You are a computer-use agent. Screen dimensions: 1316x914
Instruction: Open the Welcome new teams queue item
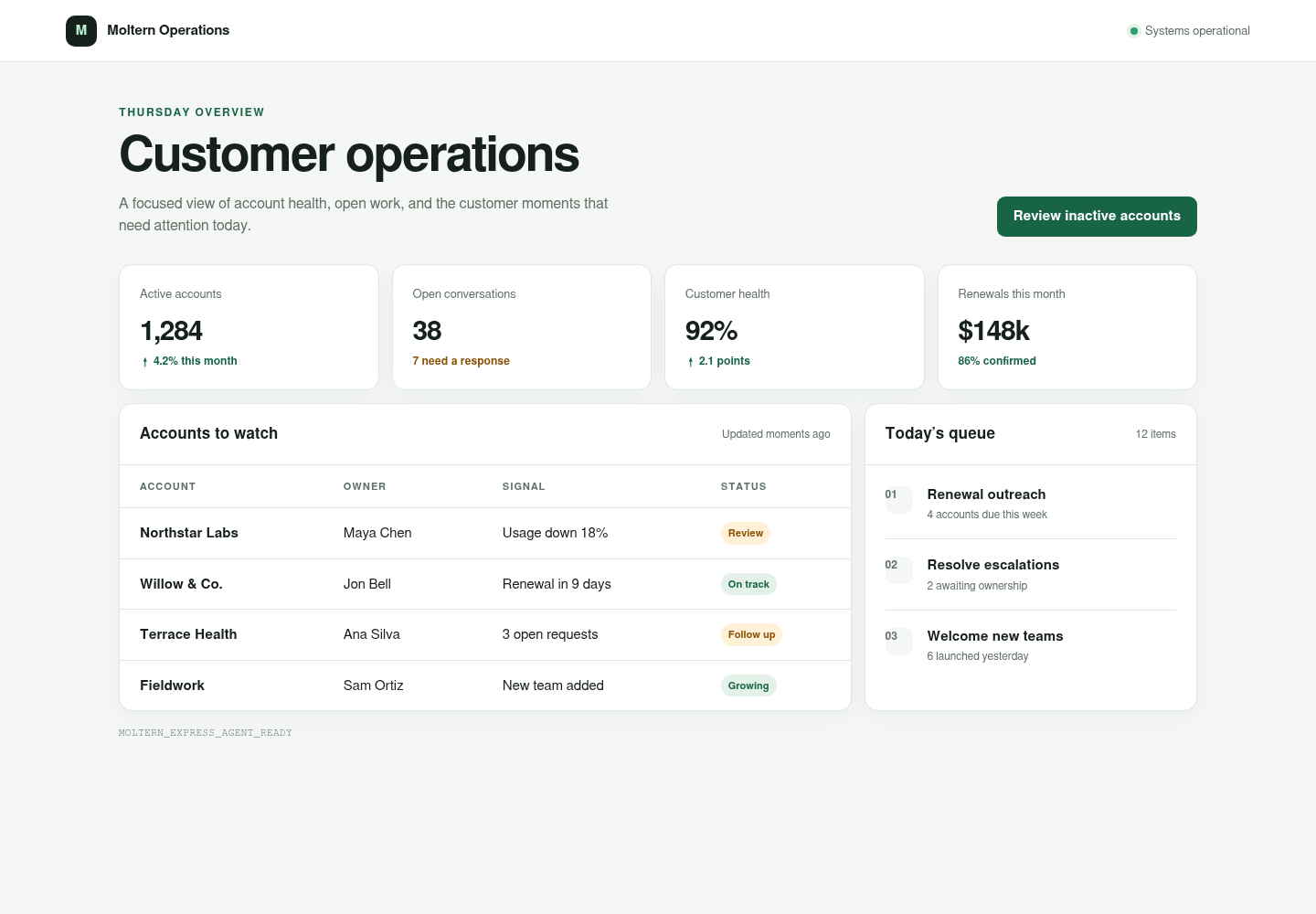pyautogui.click(x=1031, y=645)
